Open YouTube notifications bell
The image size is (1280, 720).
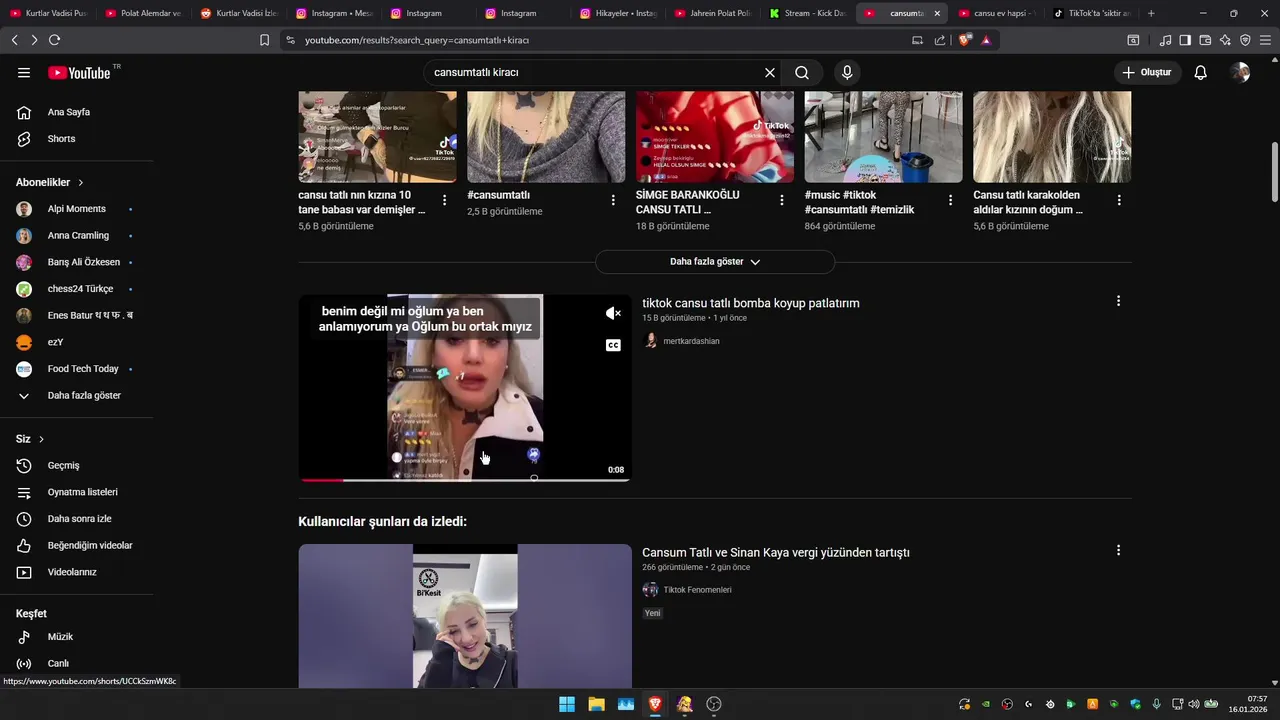1201,73
